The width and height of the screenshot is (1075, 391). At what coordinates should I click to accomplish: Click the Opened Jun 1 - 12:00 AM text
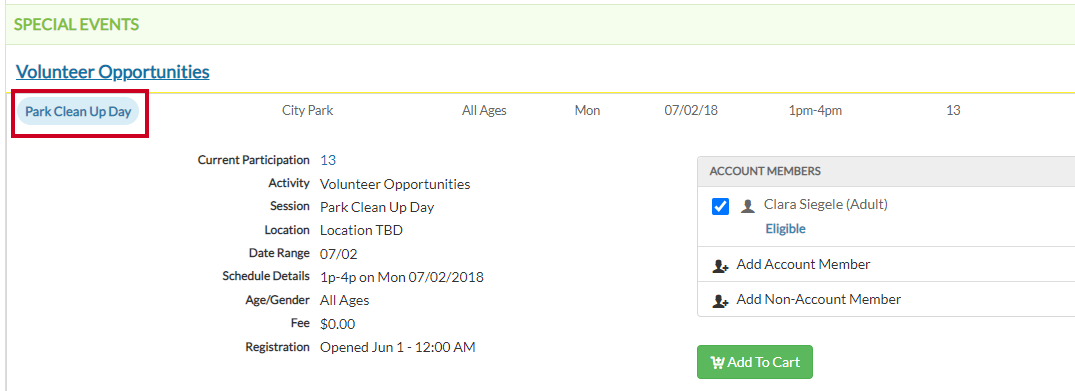pos(398,347)
